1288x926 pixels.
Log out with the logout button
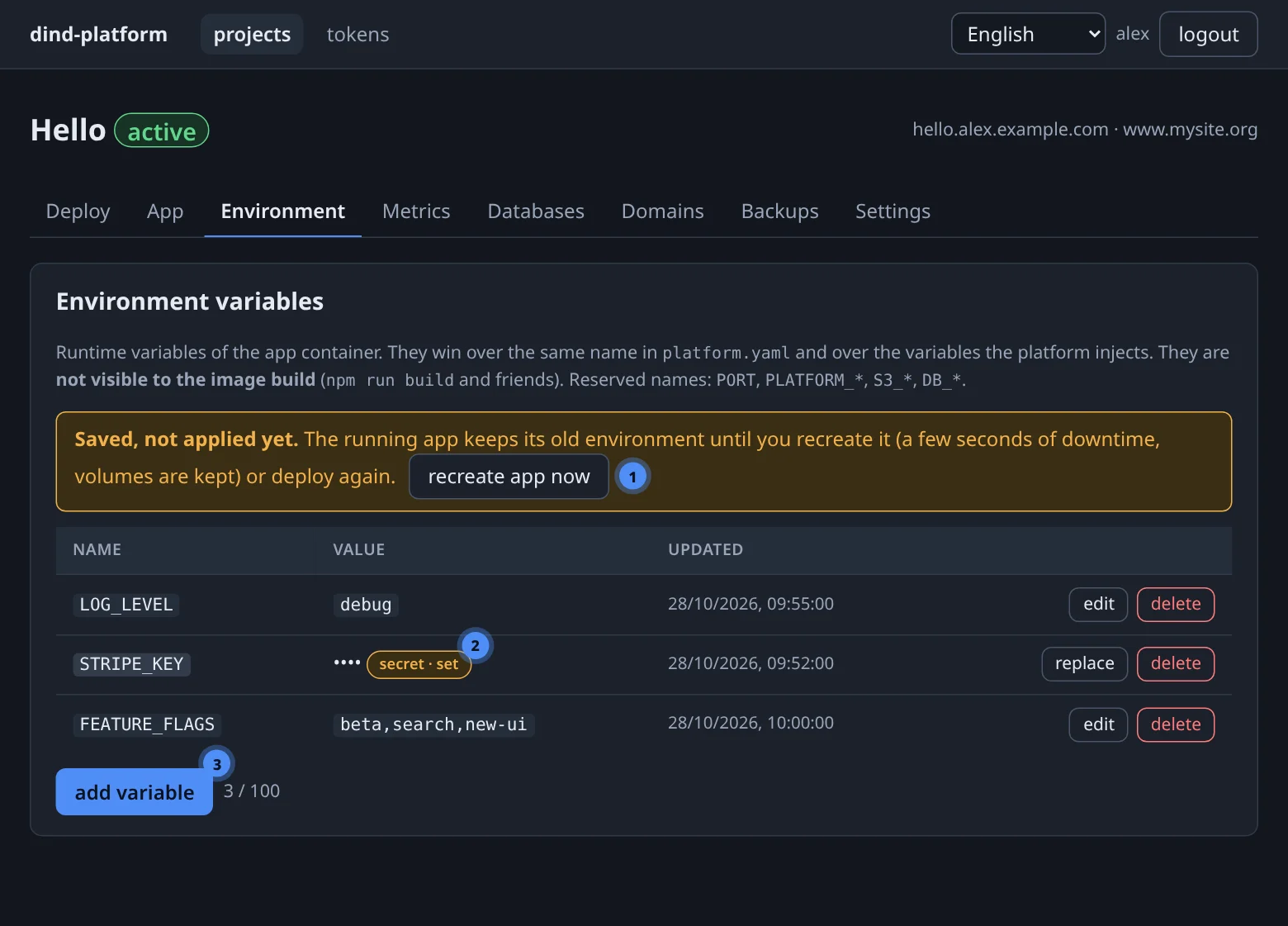1208,34
